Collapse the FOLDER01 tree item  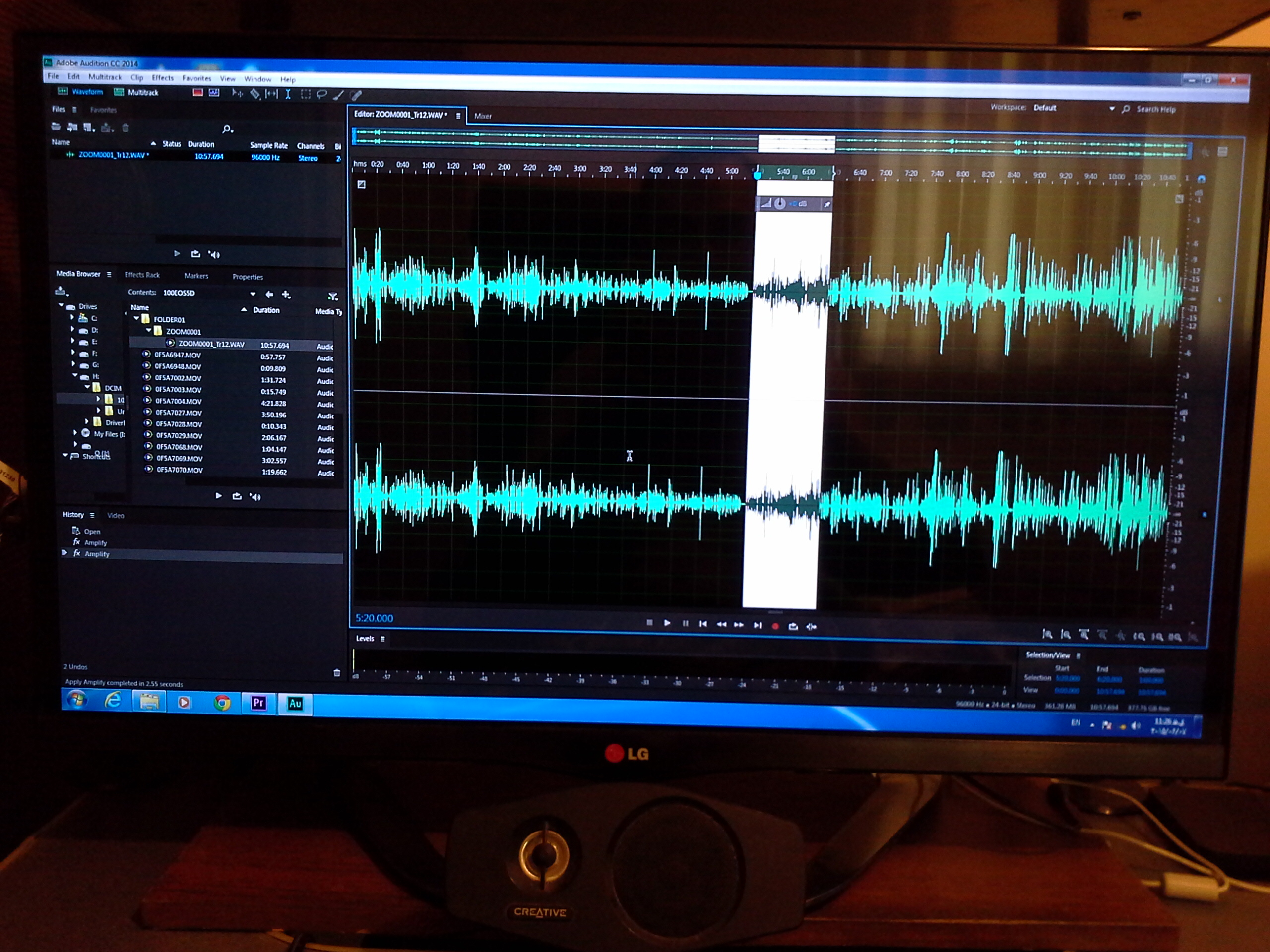[136, 318]
